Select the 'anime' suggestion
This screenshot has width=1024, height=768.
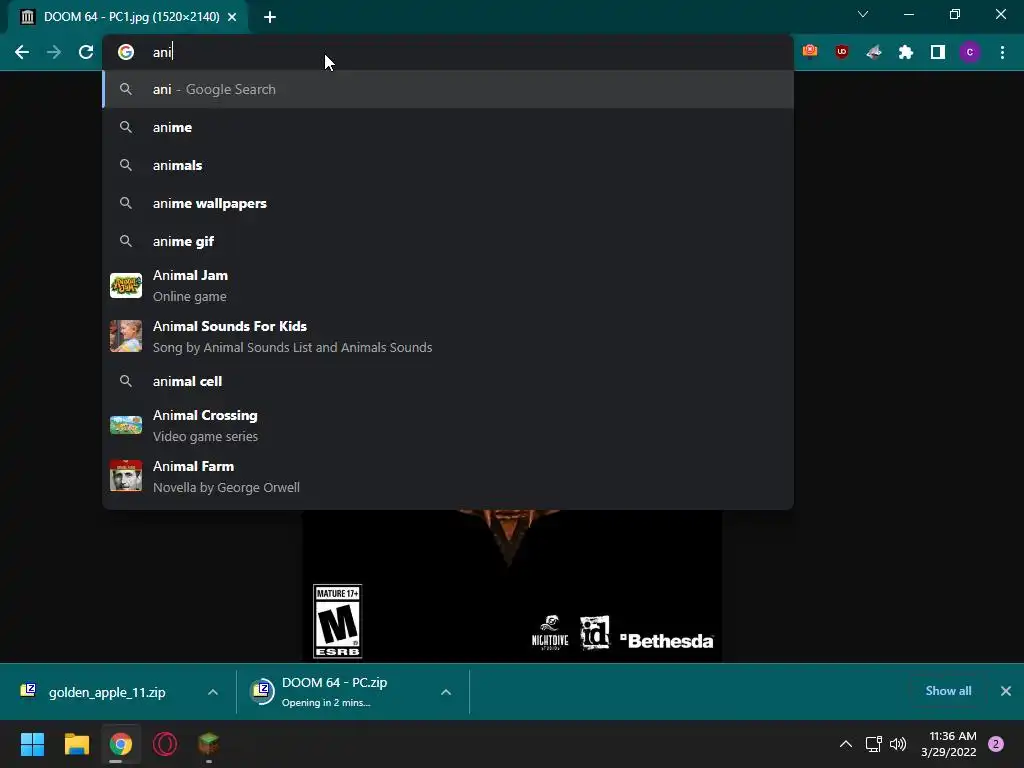point(448,127)
